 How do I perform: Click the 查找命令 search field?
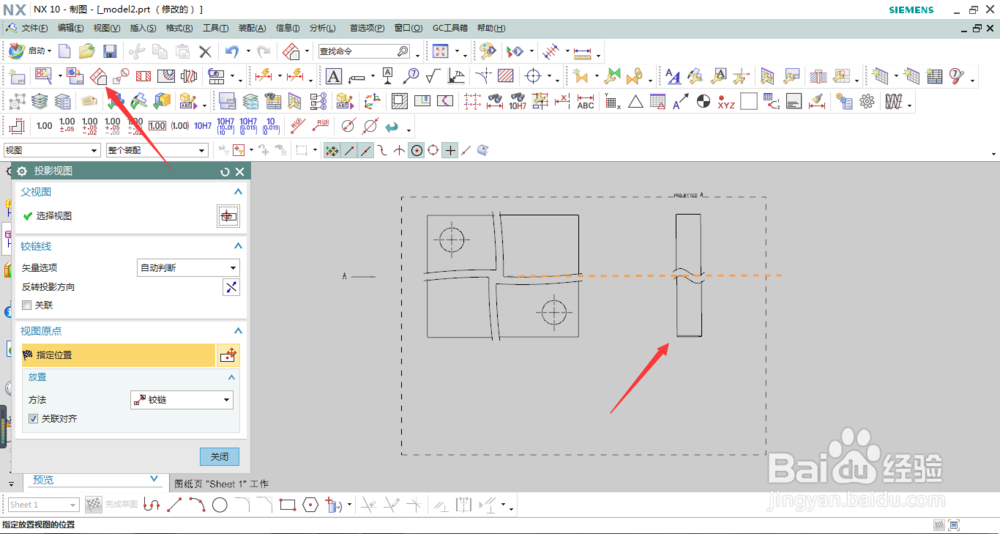click(x=364, y=51)
